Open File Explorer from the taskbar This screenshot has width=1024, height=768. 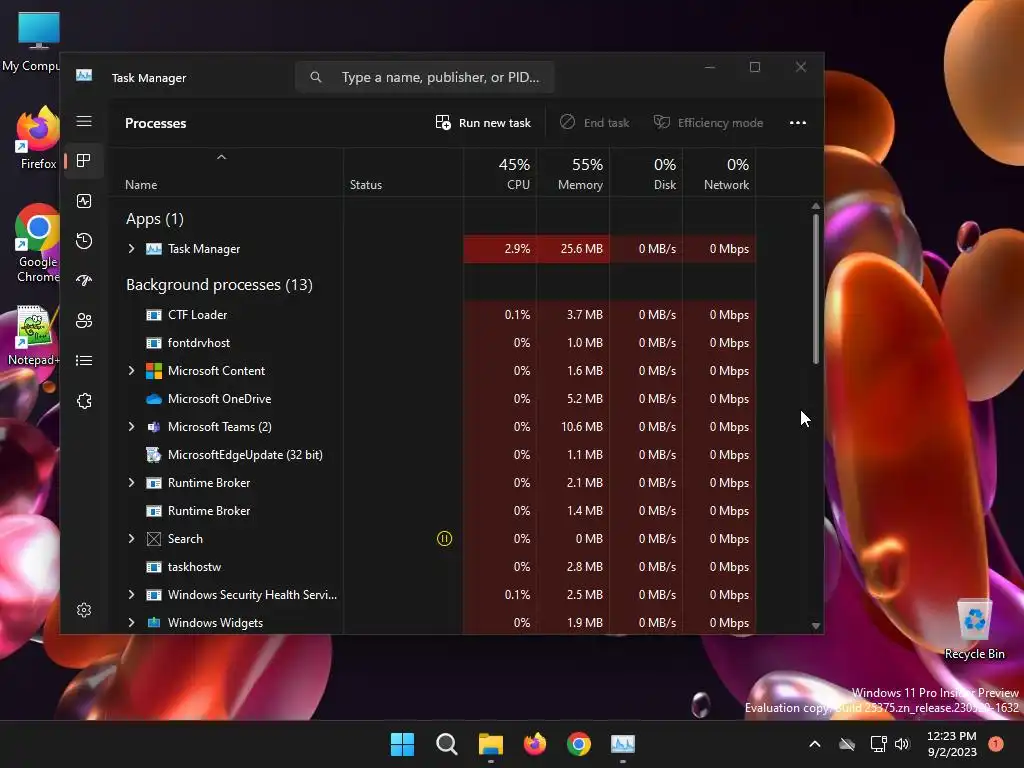[490, 744]
